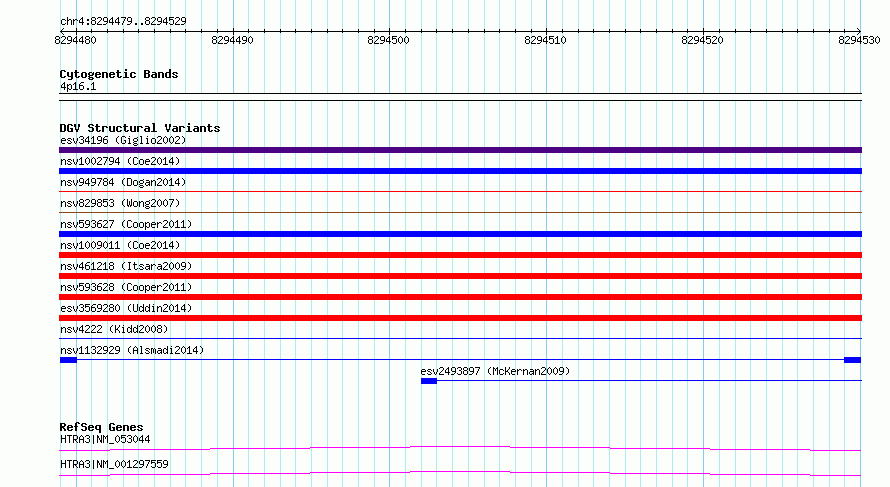Select the 4p16.1 band label
This screenshot has height=487, width=890.
(x=78, y=87)
